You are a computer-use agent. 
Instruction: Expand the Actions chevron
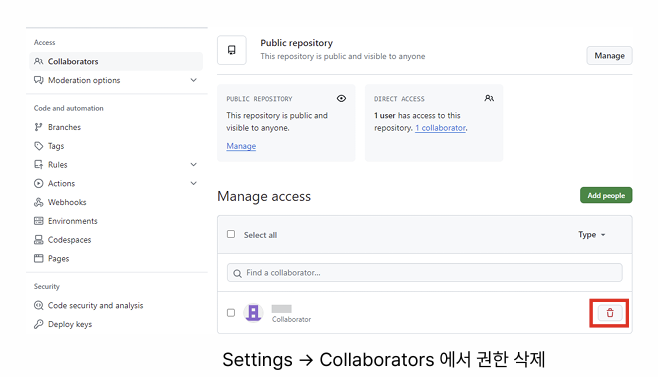[x=193, y=183]
